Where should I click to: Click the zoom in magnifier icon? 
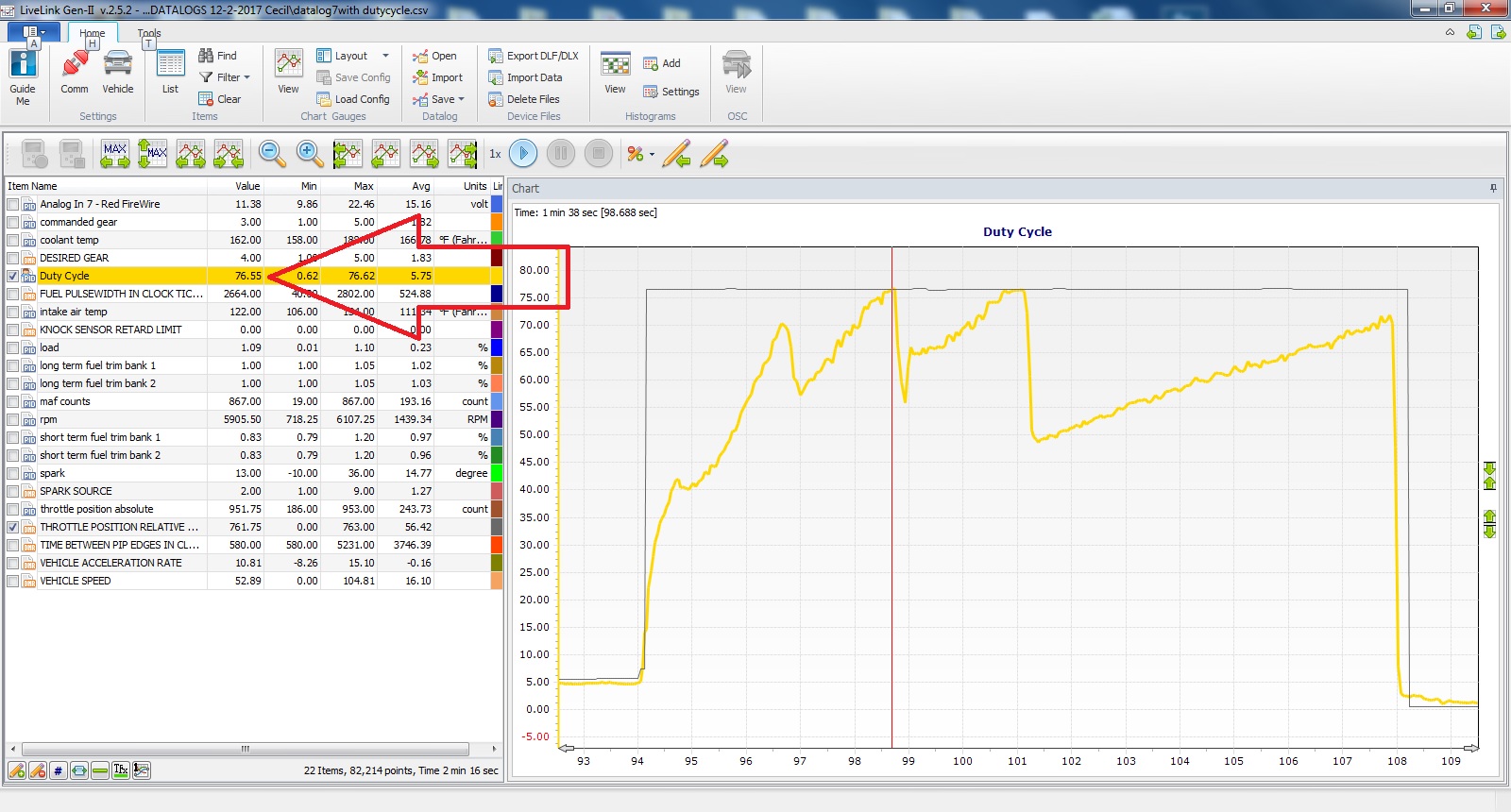click(310, 154)
